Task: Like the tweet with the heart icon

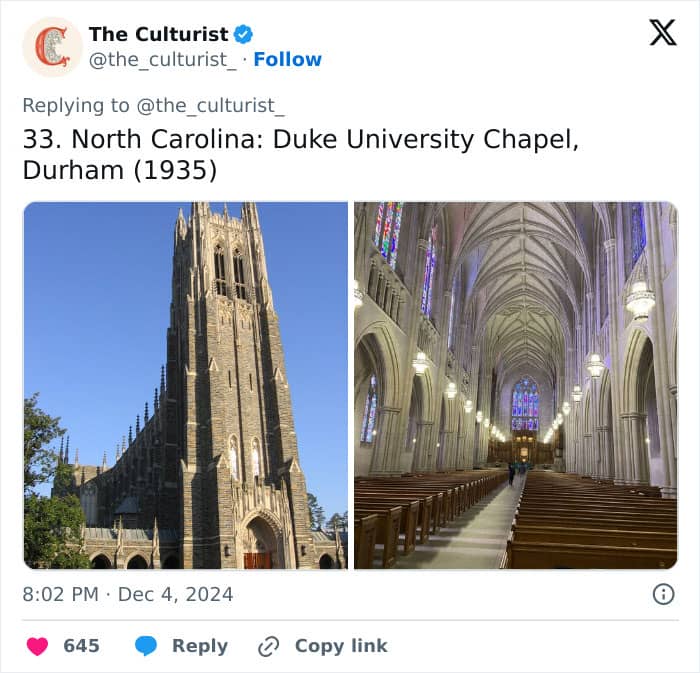Action: pyautogui.click(x=37, y=646)
